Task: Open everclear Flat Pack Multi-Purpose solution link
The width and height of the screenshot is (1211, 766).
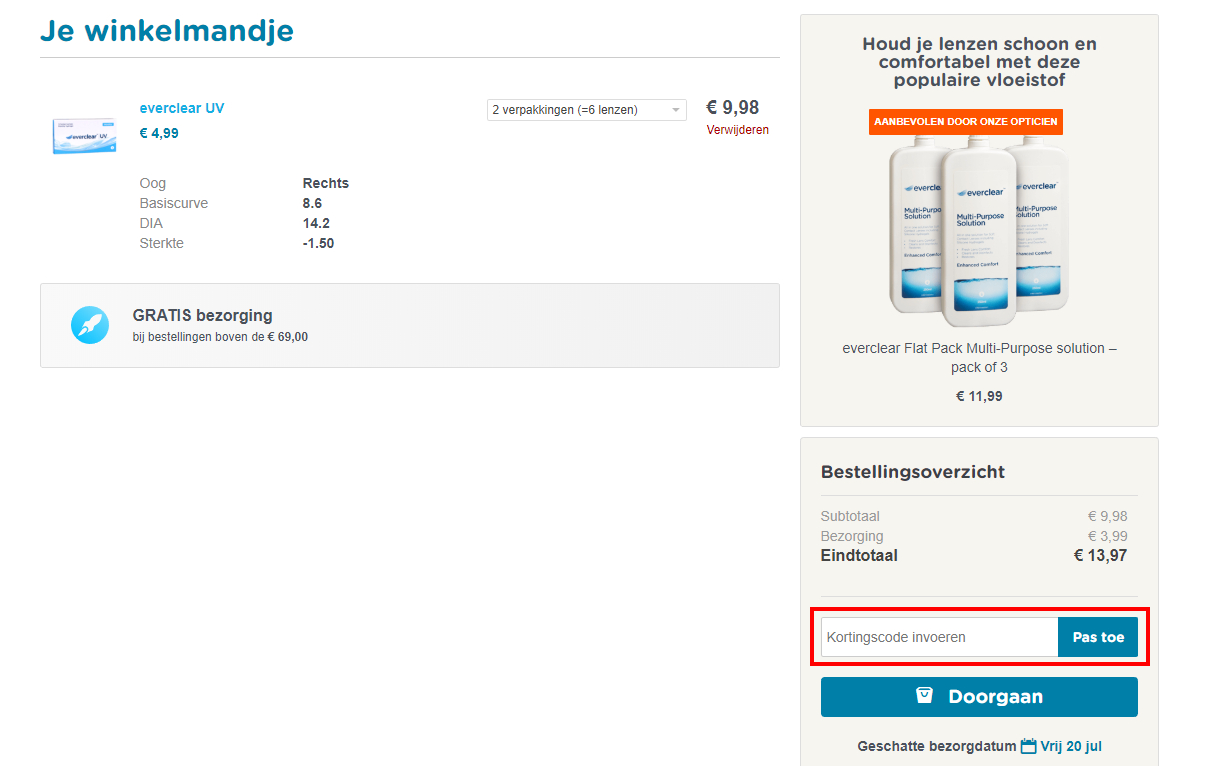Action: (x=979, y=358)
